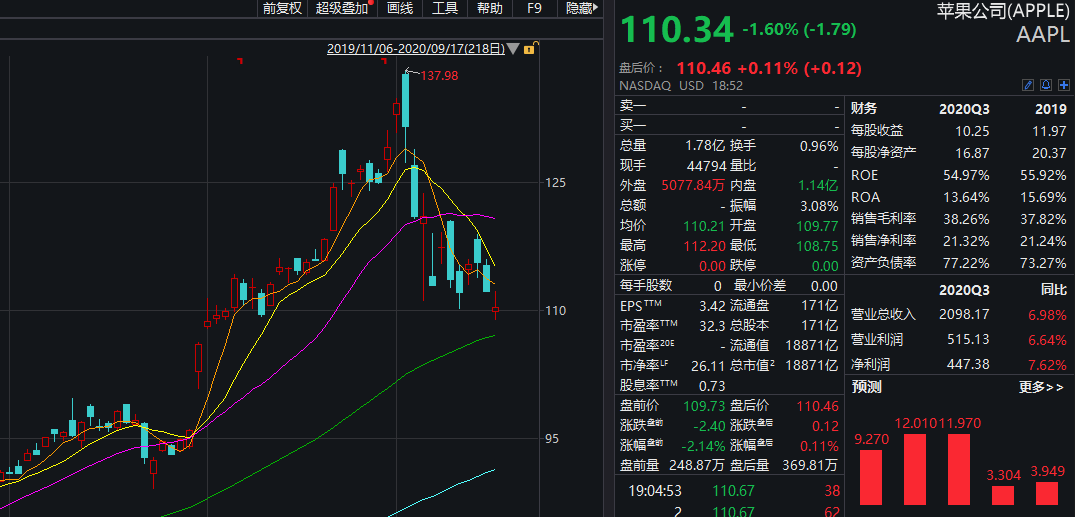Click the 最低 value 108.75

(x=819, y=245)
